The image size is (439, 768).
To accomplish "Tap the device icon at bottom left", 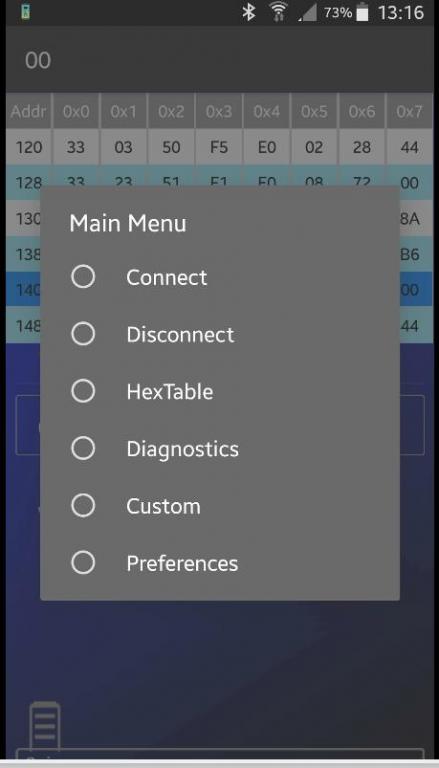I will pos(45,726).
